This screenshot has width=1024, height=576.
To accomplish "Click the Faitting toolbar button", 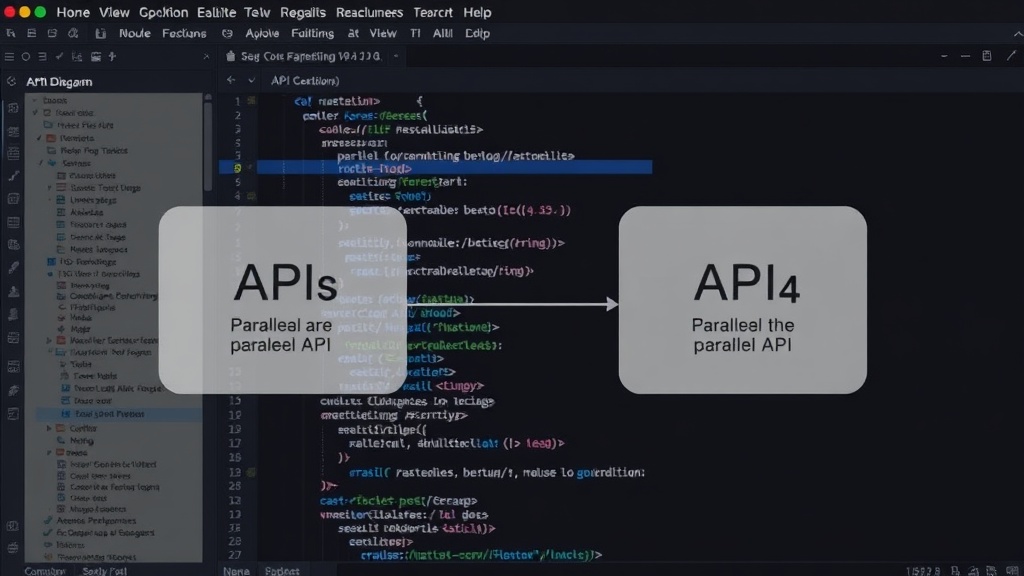I will [312, 33].
